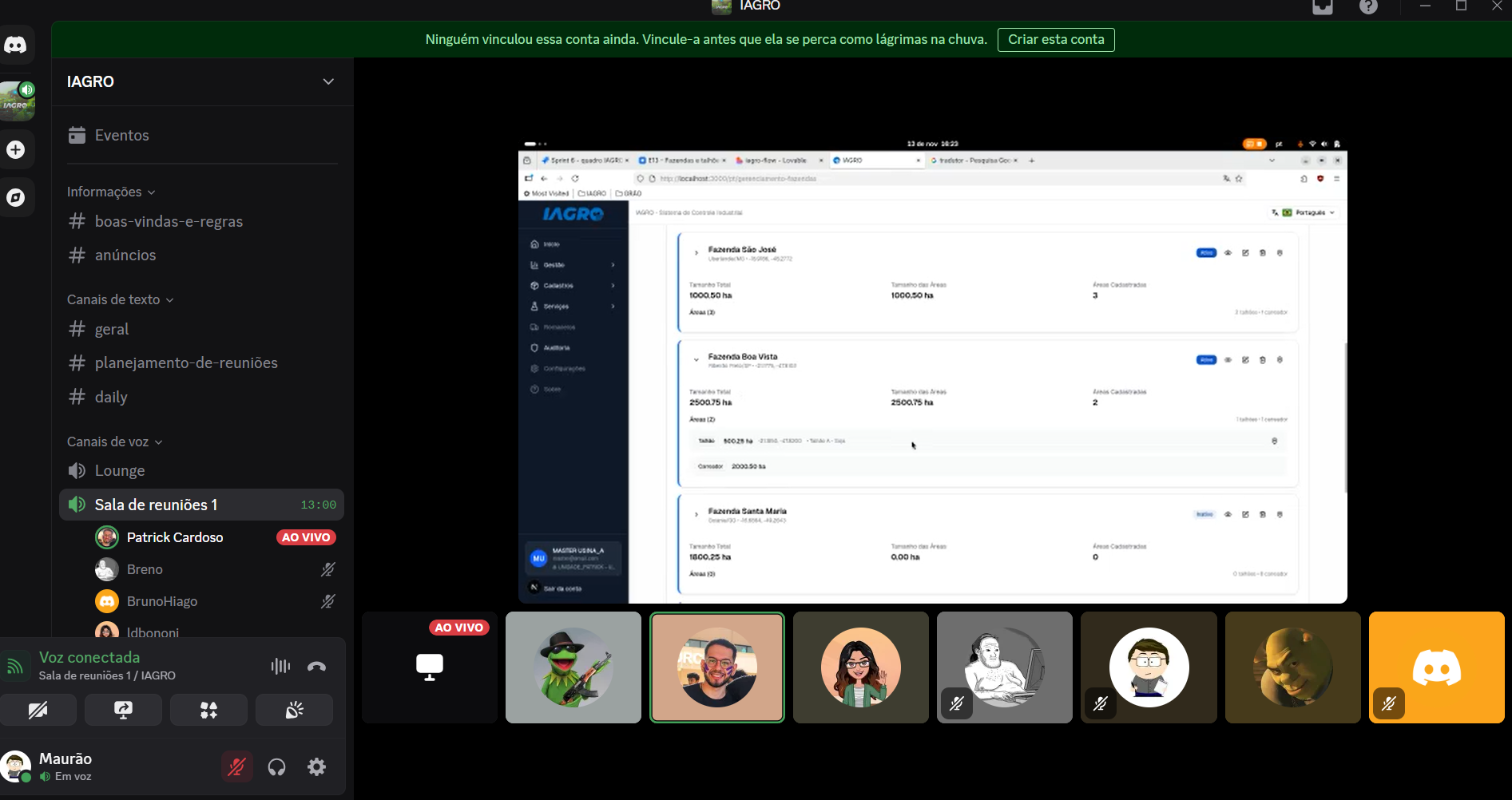Open inbox icon in title bar

click(x=1323, y=7)
